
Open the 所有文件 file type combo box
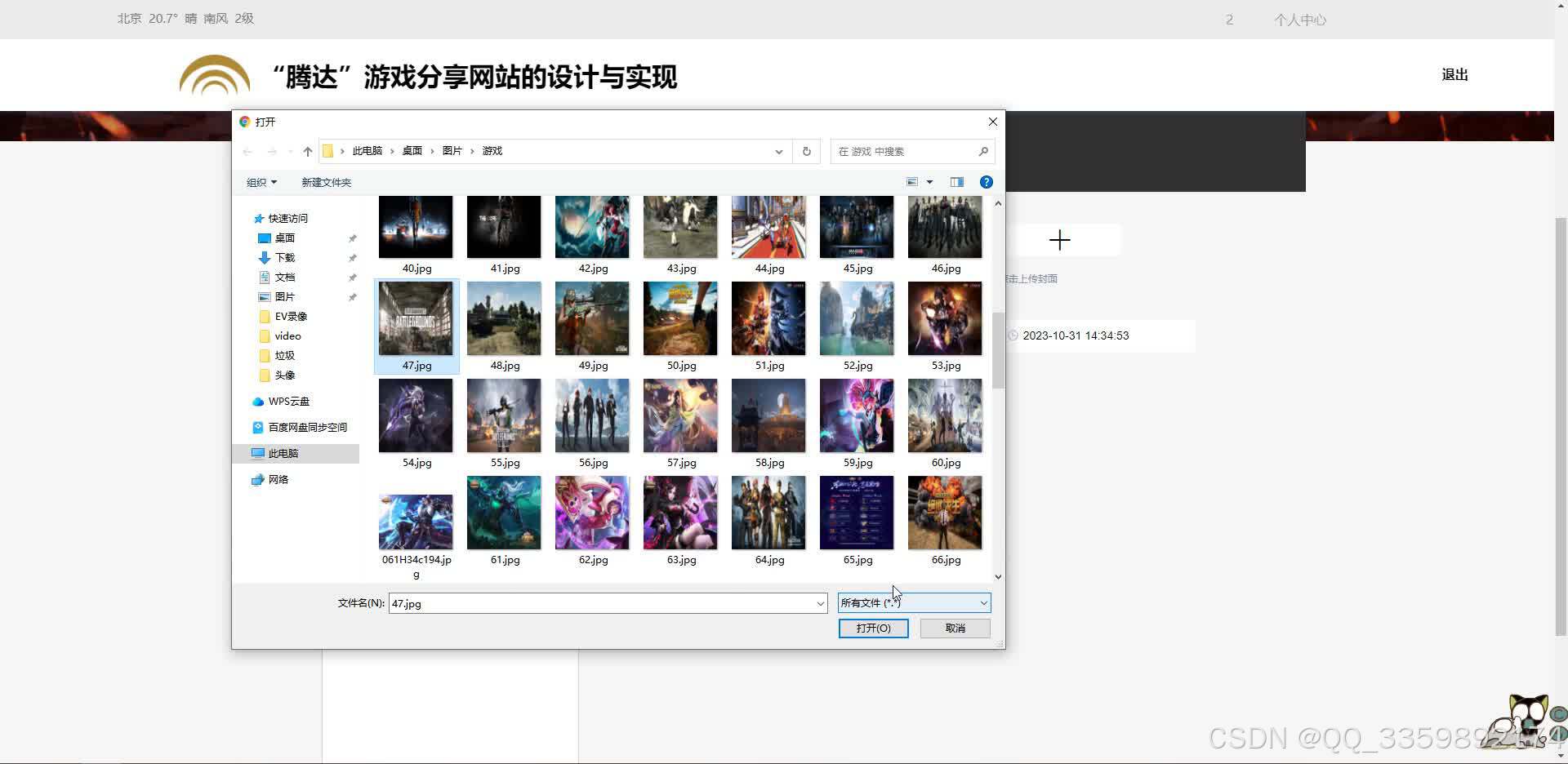(914, 603)
